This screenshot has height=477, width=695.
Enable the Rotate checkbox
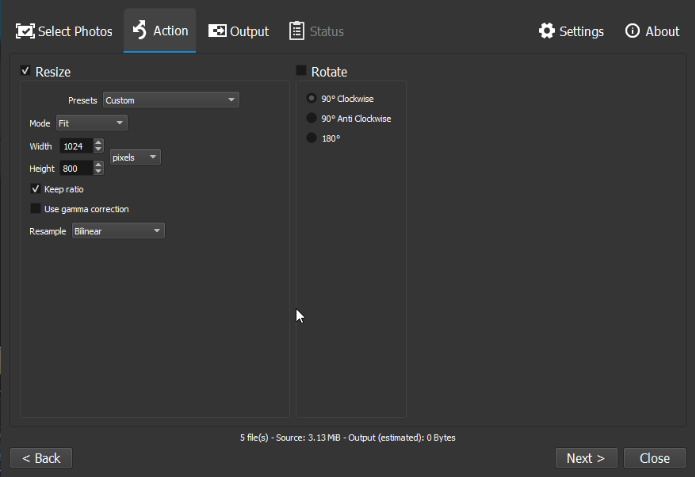pos(302,71)
